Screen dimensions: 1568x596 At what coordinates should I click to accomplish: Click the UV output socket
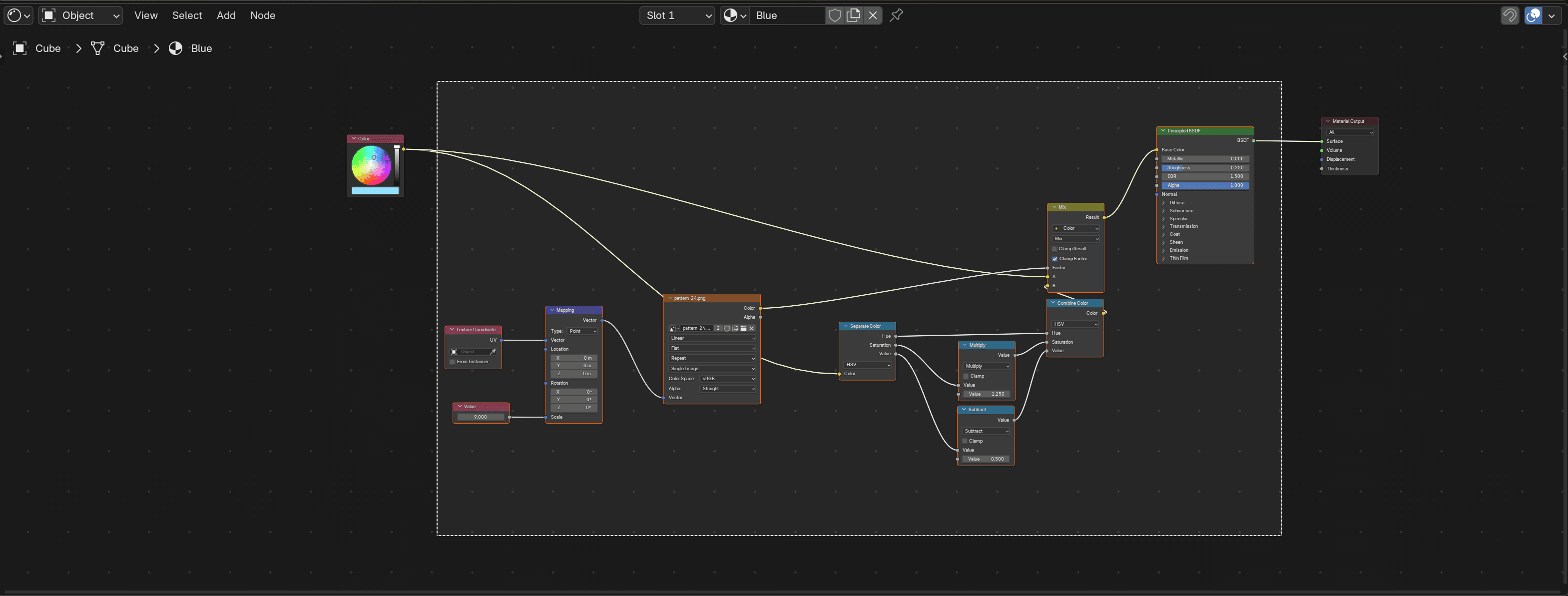tap(501, 340)
